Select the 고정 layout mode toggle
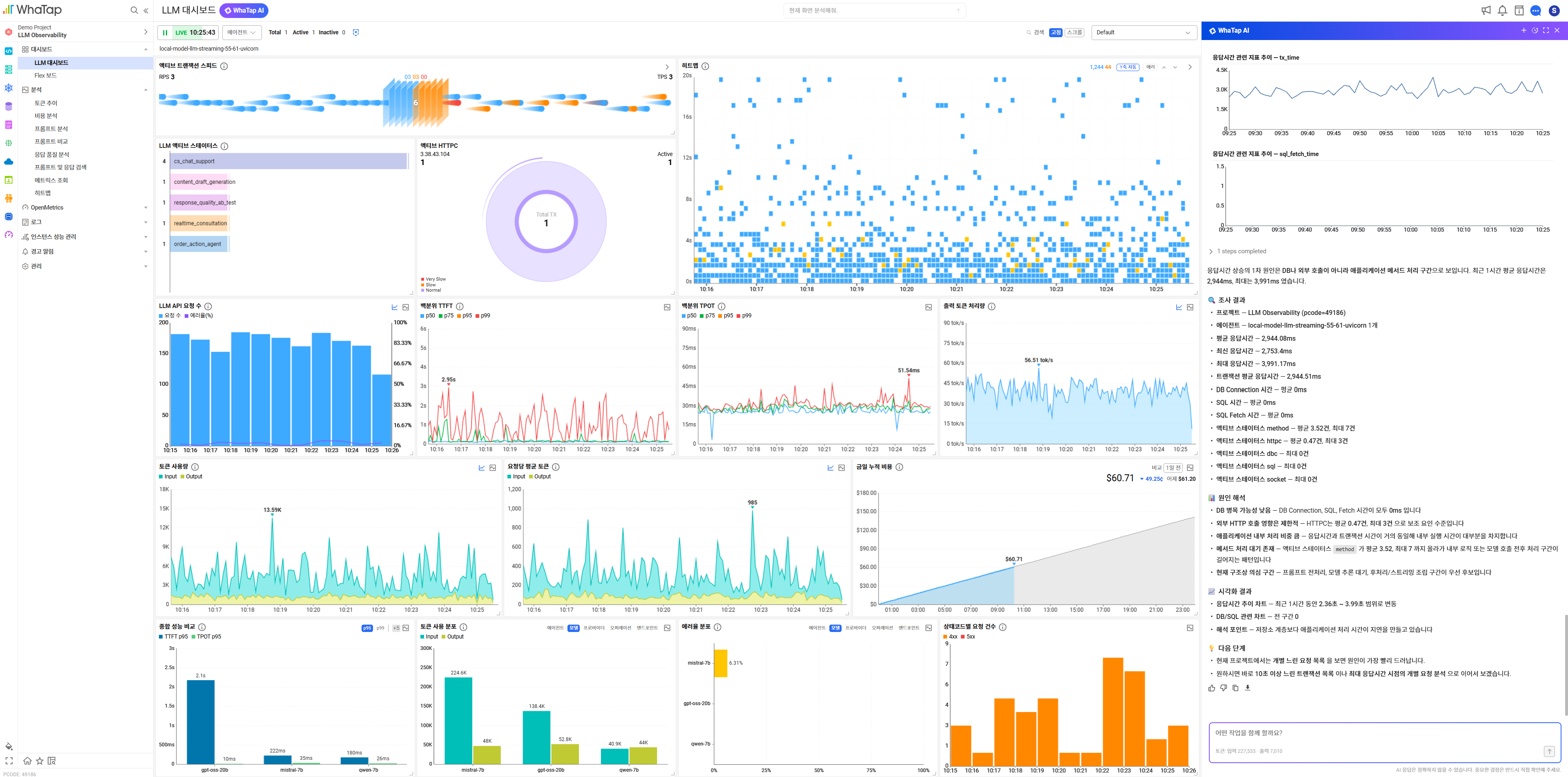1568x777 pixels. pos(1055,33)
